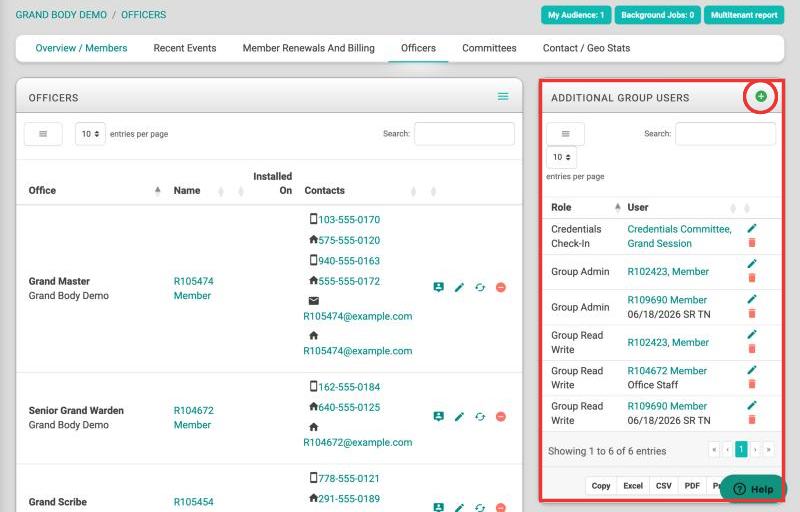Refresh the Senior Grand Warden assignment
Screen dimensions: 800x512
click(x=480, y=417)
